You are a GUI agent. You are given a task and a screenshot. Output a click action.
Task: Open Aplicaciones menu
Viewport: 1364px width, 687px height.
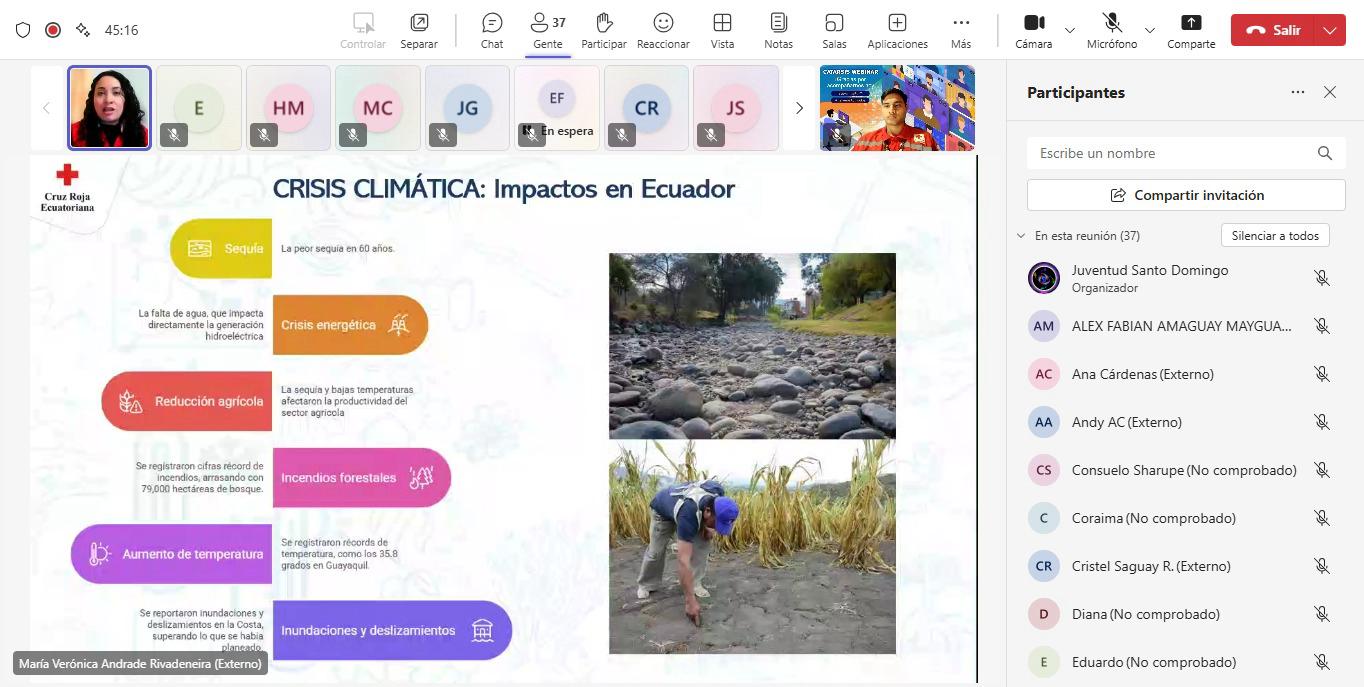click(x=897, y=30)
